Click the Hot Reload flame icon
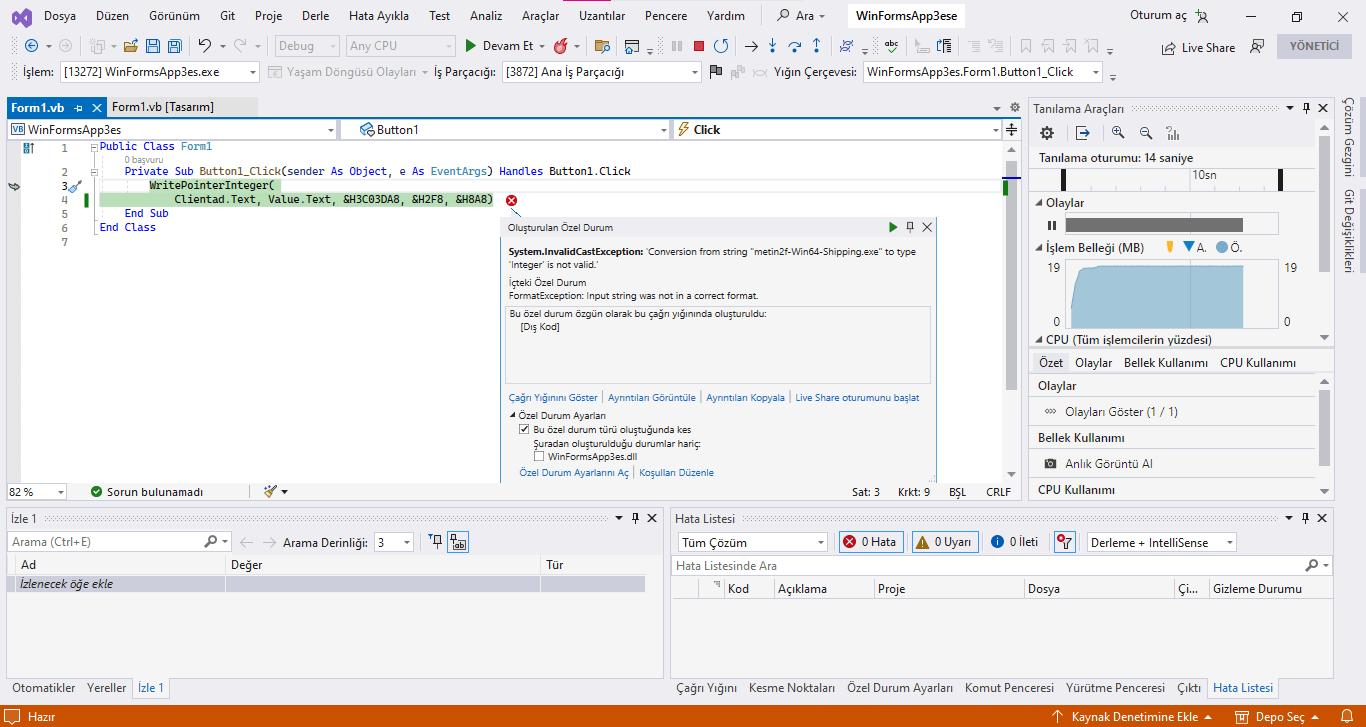 click(x=560, y=46)
